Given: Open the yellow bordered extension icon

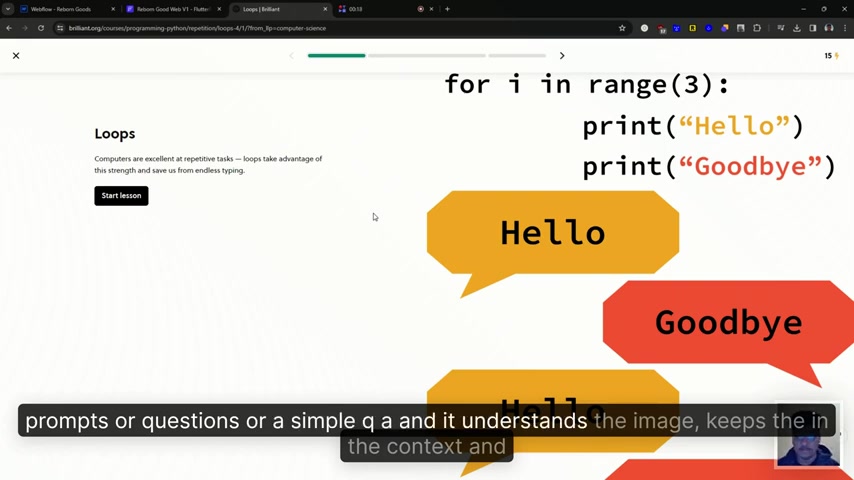Looking at the screenshot, I should pyautogui.click(x=692, y=28).
